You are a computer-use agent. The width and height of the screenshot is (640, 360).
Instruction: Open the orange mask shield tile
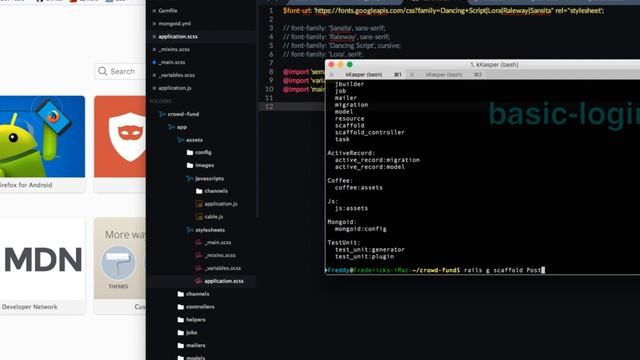click(x=120, y=144)
